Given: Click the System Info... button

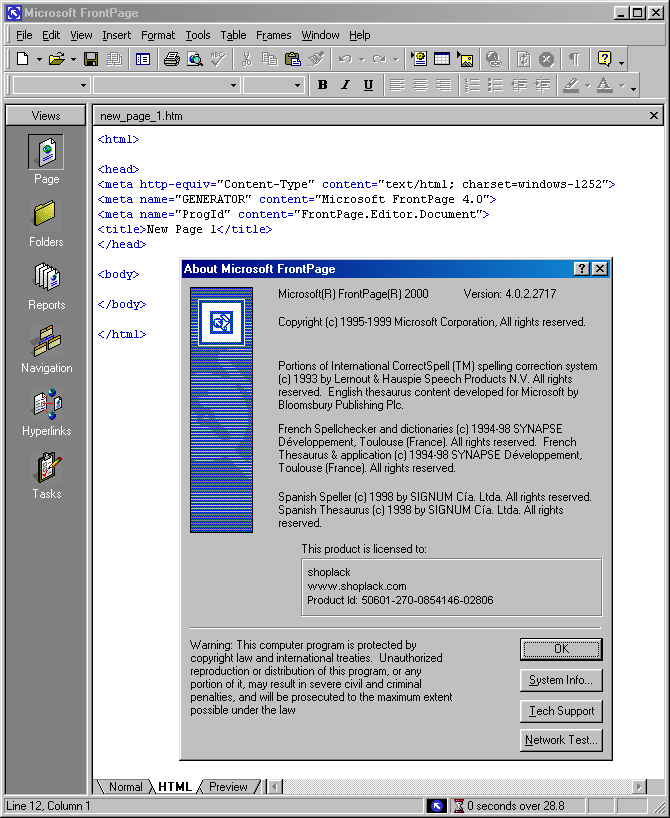Looking at the screenshot, I should tap(561, 680).
